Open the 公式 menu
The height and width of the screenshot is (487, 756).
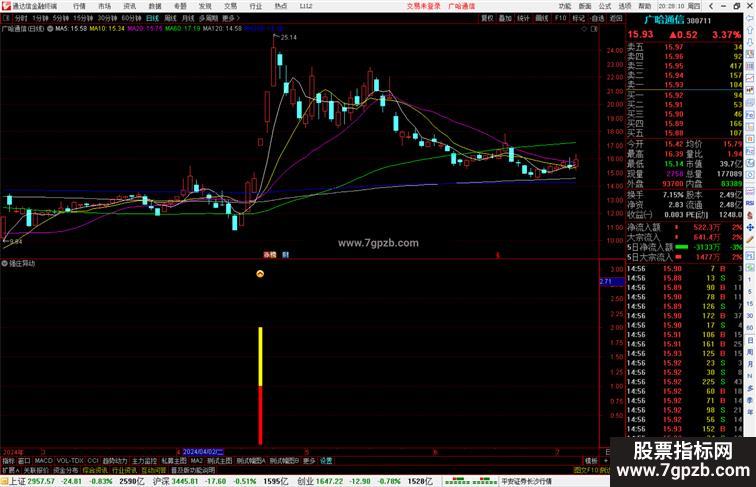click(x=605, y=6)
